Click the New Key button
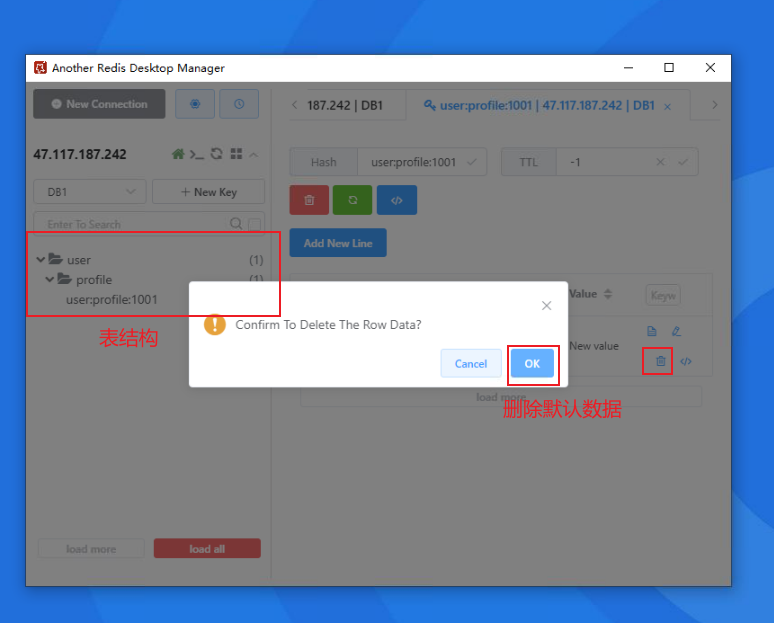Screen dimensions: 774x623 point(208,192)
